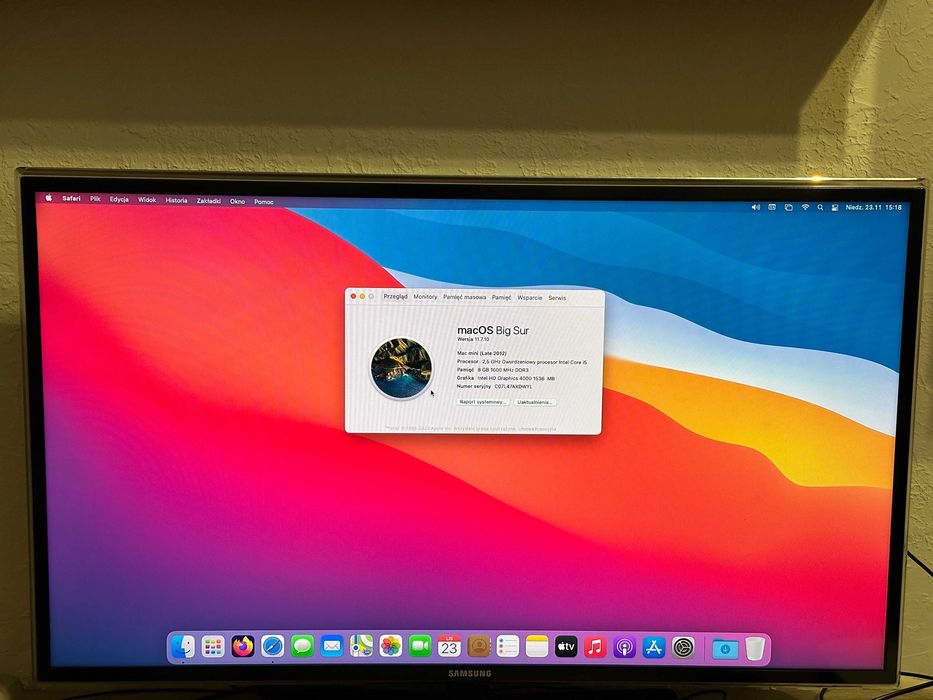Screen dimensions: 933x700
Task: Open the Historia menu
Action: (176, 201)
